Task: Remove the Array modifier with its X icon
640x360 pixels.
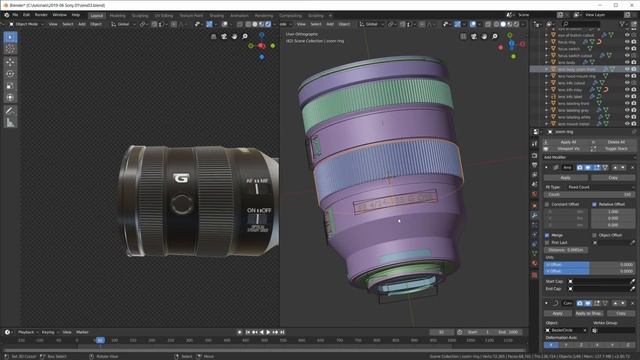Action: point(633,167)
